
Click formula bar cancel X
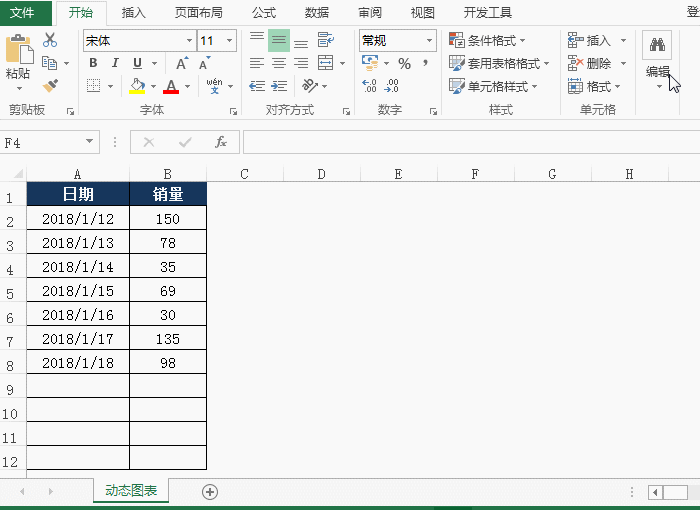coord(149,142)
